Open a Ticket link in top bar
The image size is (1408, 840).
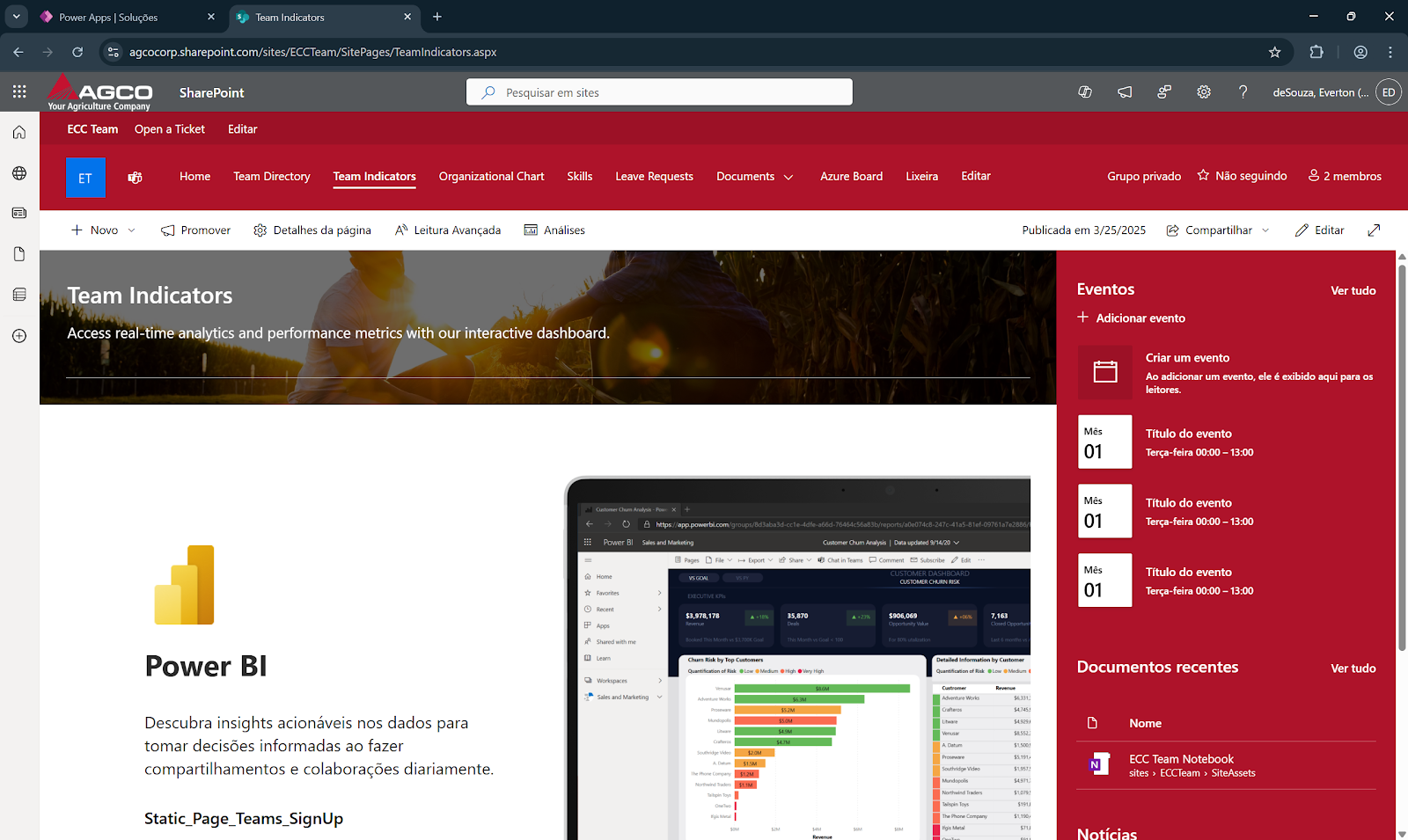pos(170,129)
